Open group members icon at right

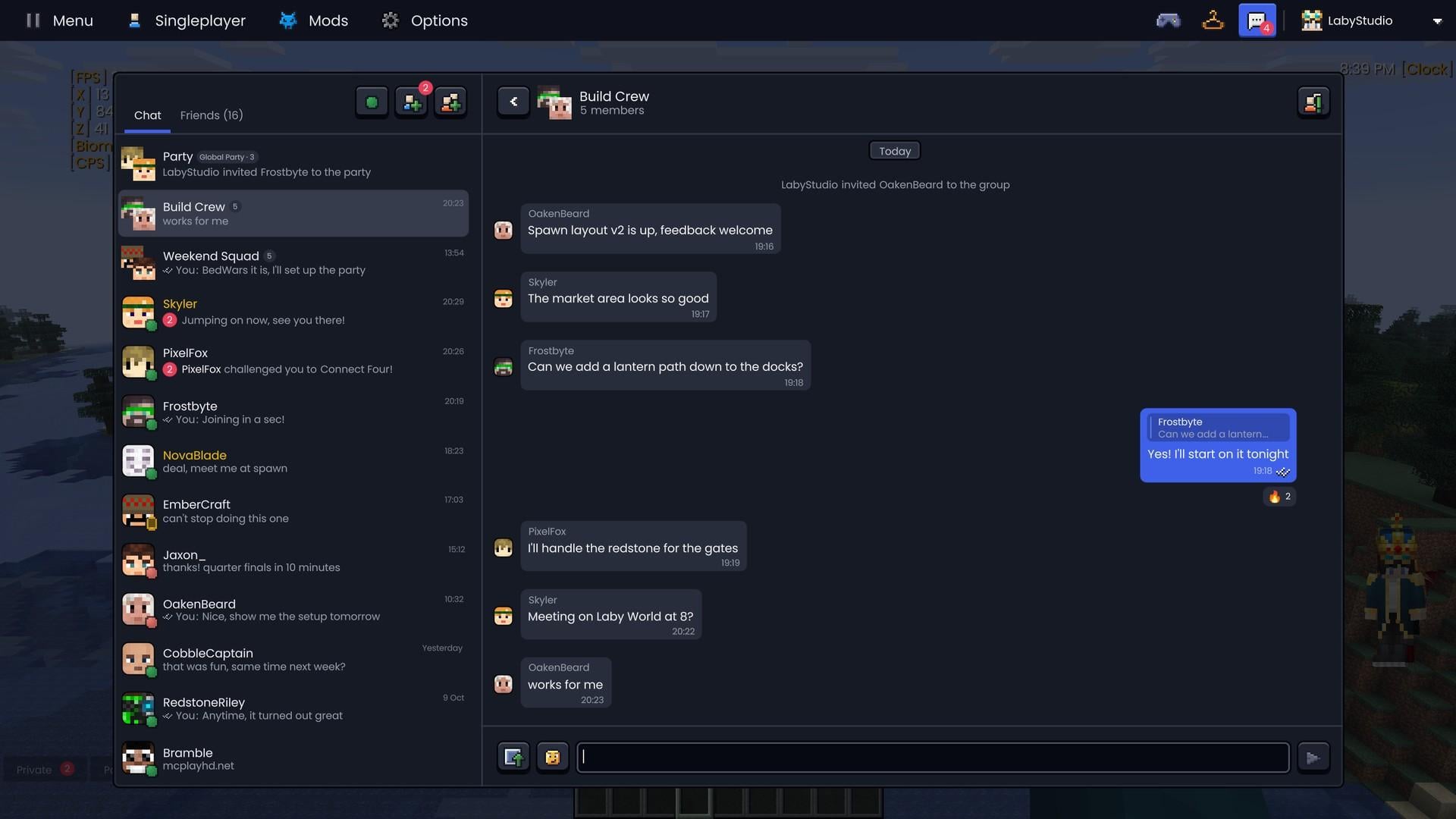[1313, 102]
